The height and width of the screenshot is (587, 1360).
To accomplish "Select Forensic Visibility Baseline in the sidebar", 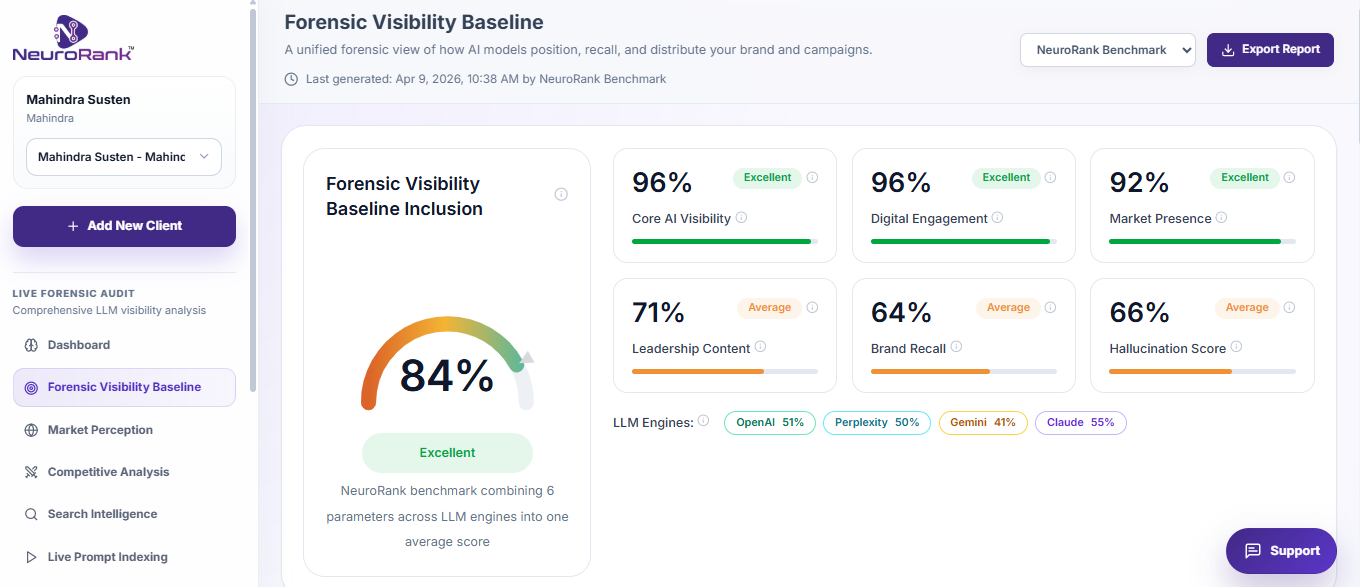I will [124, 387].
